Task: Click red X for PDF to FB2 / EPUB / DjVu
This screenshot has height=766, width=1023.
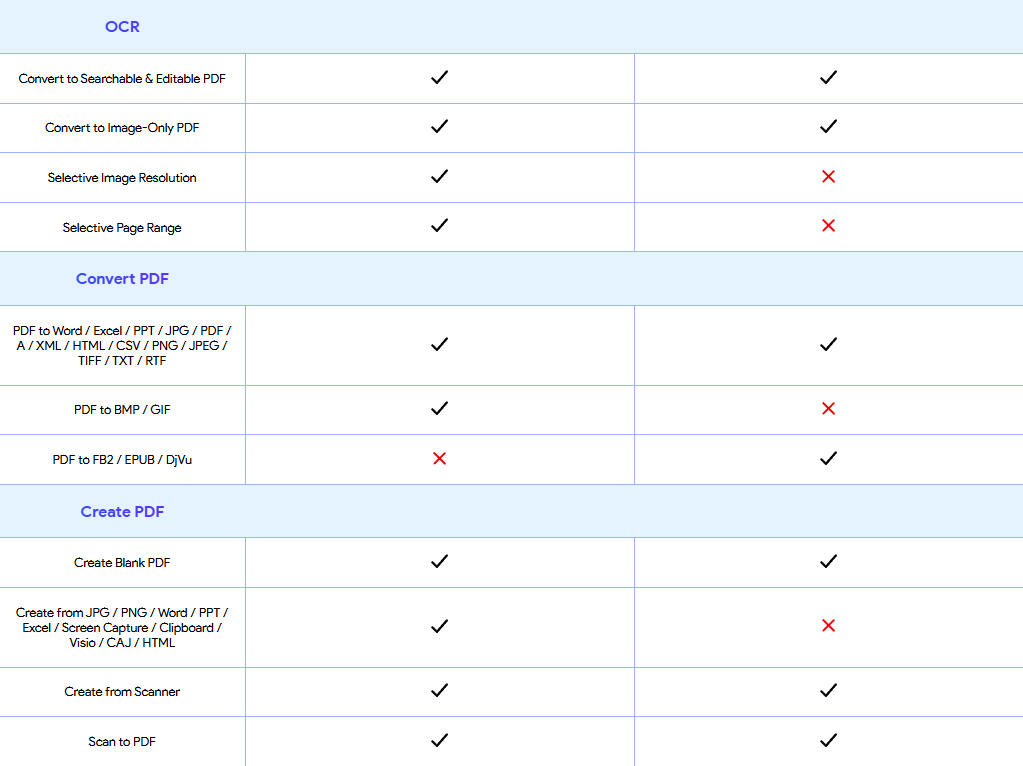Action: (440, 459)
